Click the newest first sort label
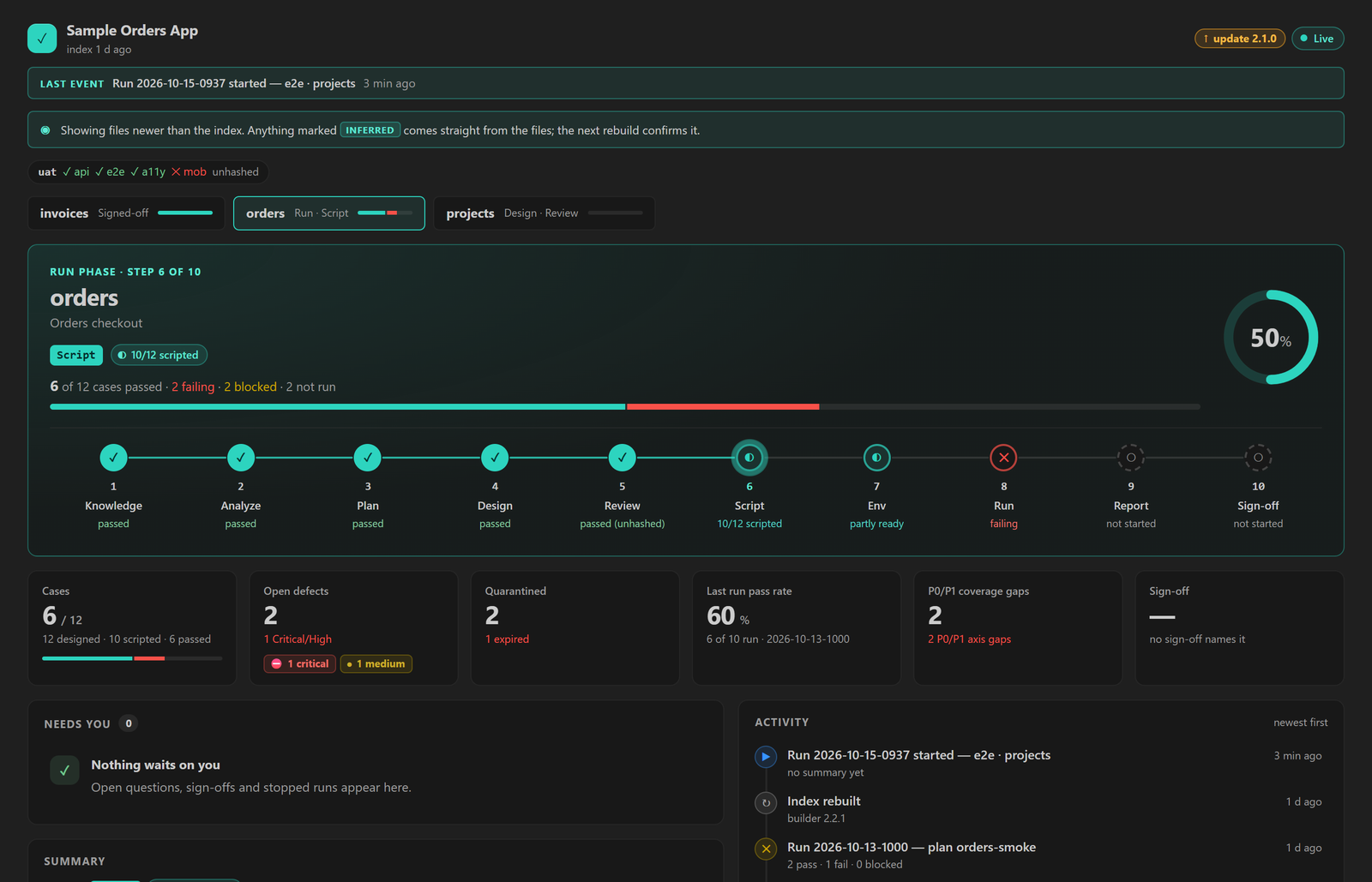Screen dimensions: 1372x882 click(x=1300, y=723)
